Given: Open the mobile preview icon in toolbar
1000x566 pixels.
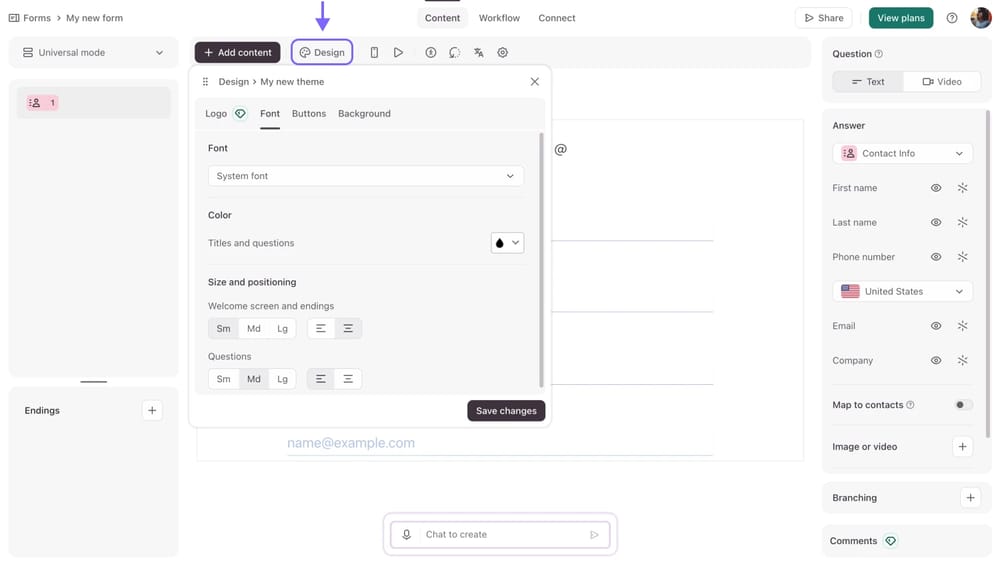Looking at the screenshot, I should 374,53.
